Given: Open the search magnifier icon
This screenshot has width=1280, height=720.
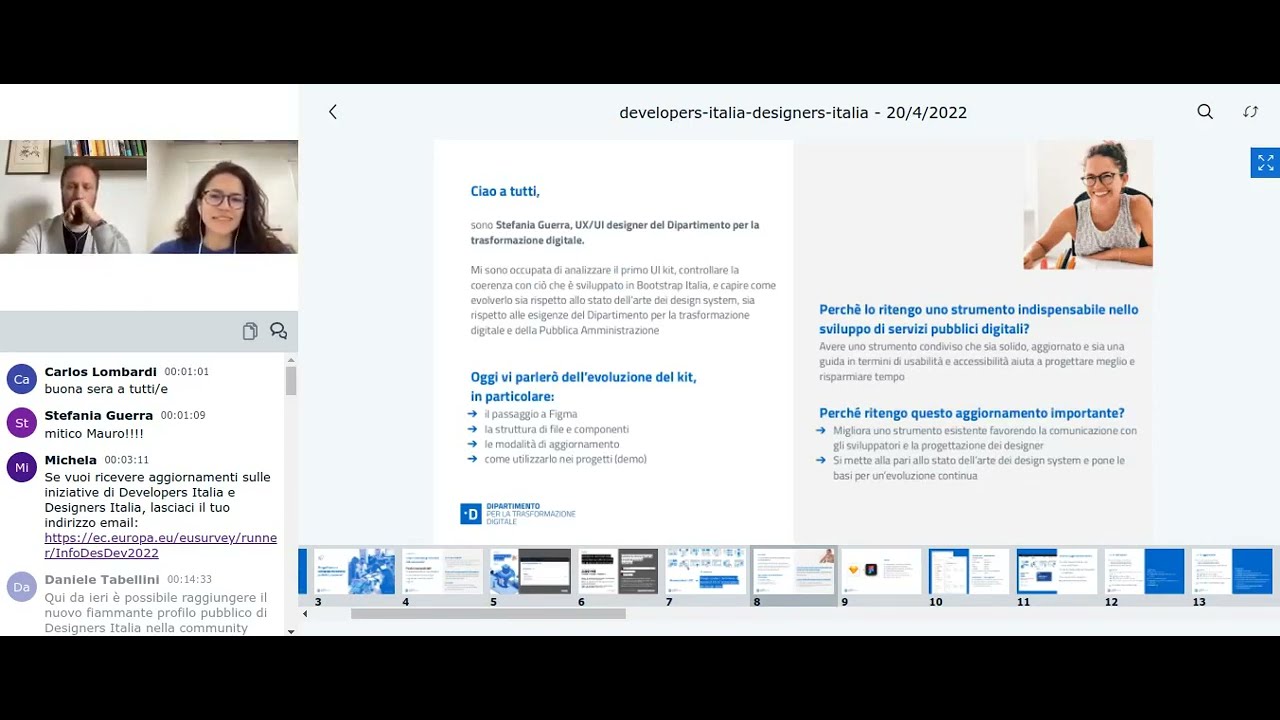Looking at the screenshot, I should pyautogui.click(x=1205, y=112).
